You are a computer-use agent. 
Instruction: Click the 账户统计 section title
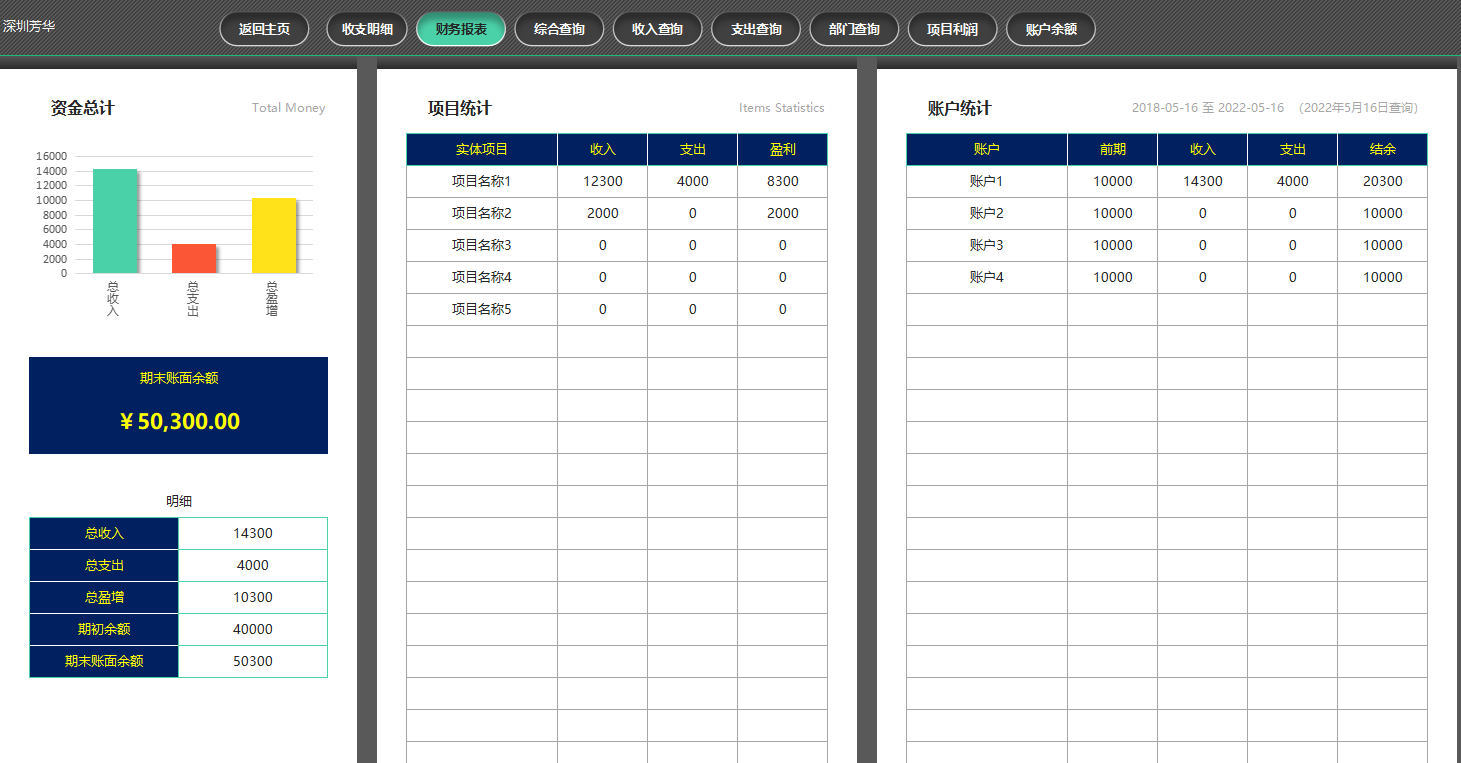pos(960,108)
